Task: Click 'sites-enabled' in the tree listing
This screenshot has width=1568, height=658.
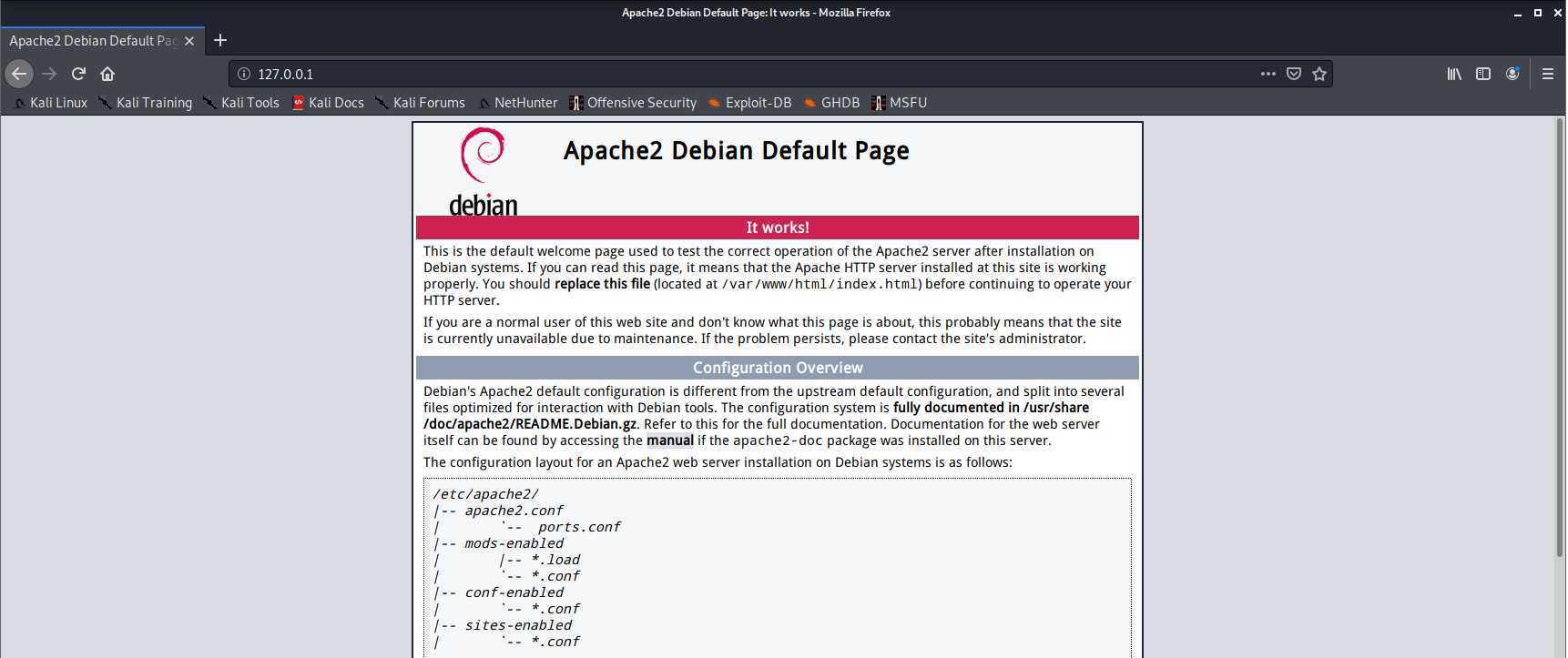Action: coord(518,625)
